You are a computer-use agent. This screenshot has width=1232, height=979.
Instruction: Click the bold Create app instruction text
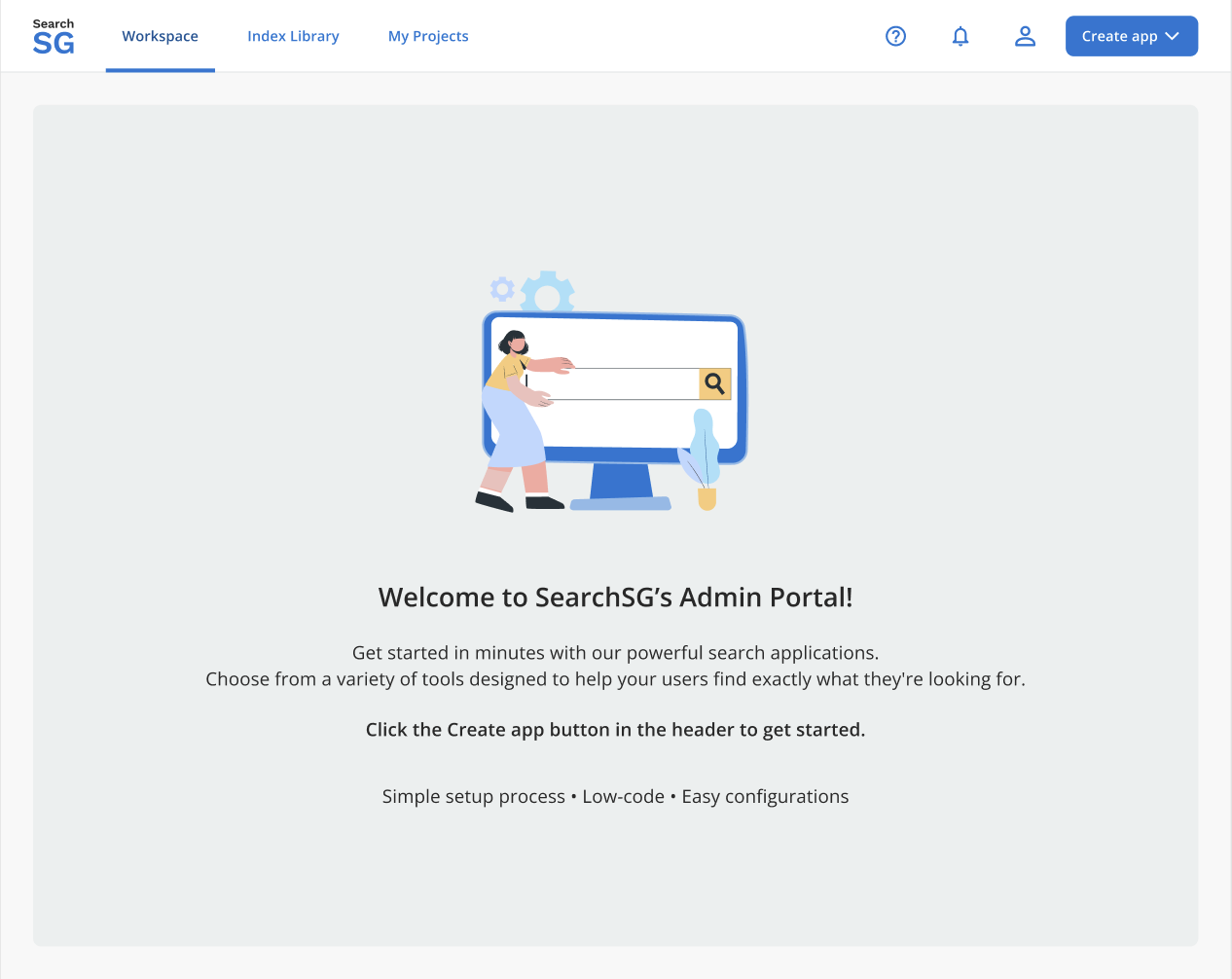pos(615,729)
